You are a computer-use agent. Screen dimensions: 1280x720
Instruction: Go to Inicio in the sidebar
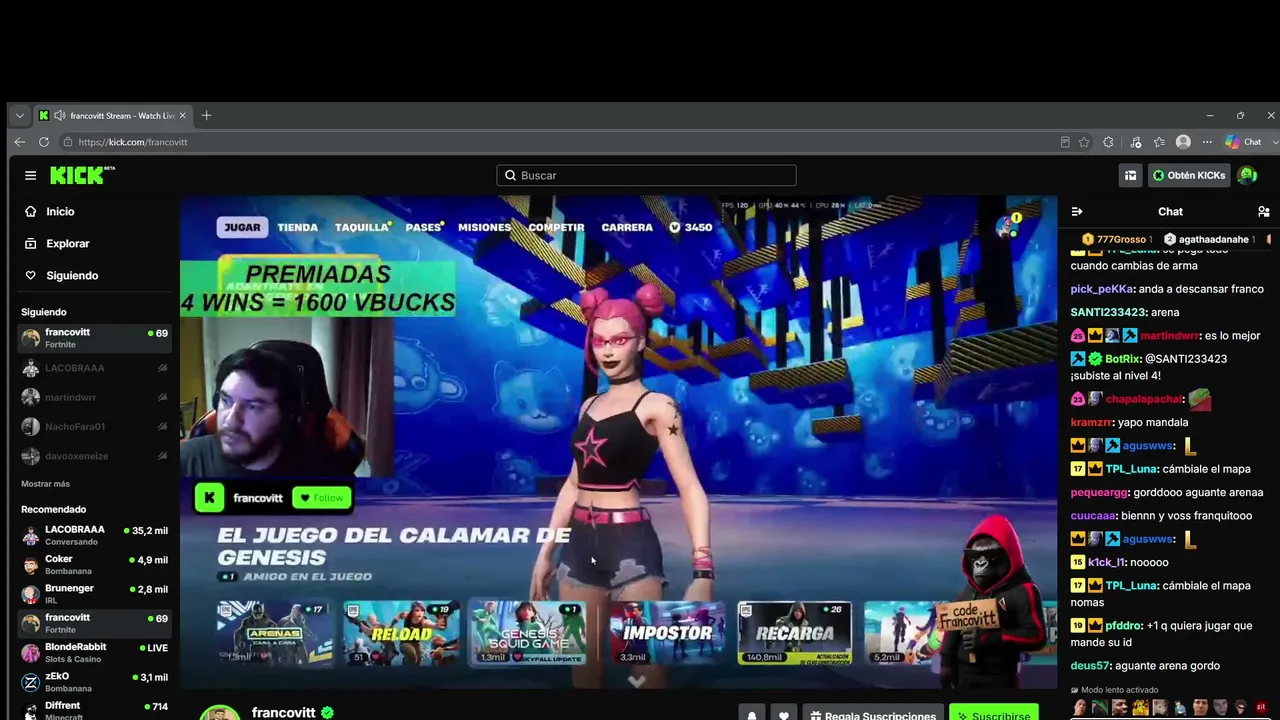tap(60, 212)
